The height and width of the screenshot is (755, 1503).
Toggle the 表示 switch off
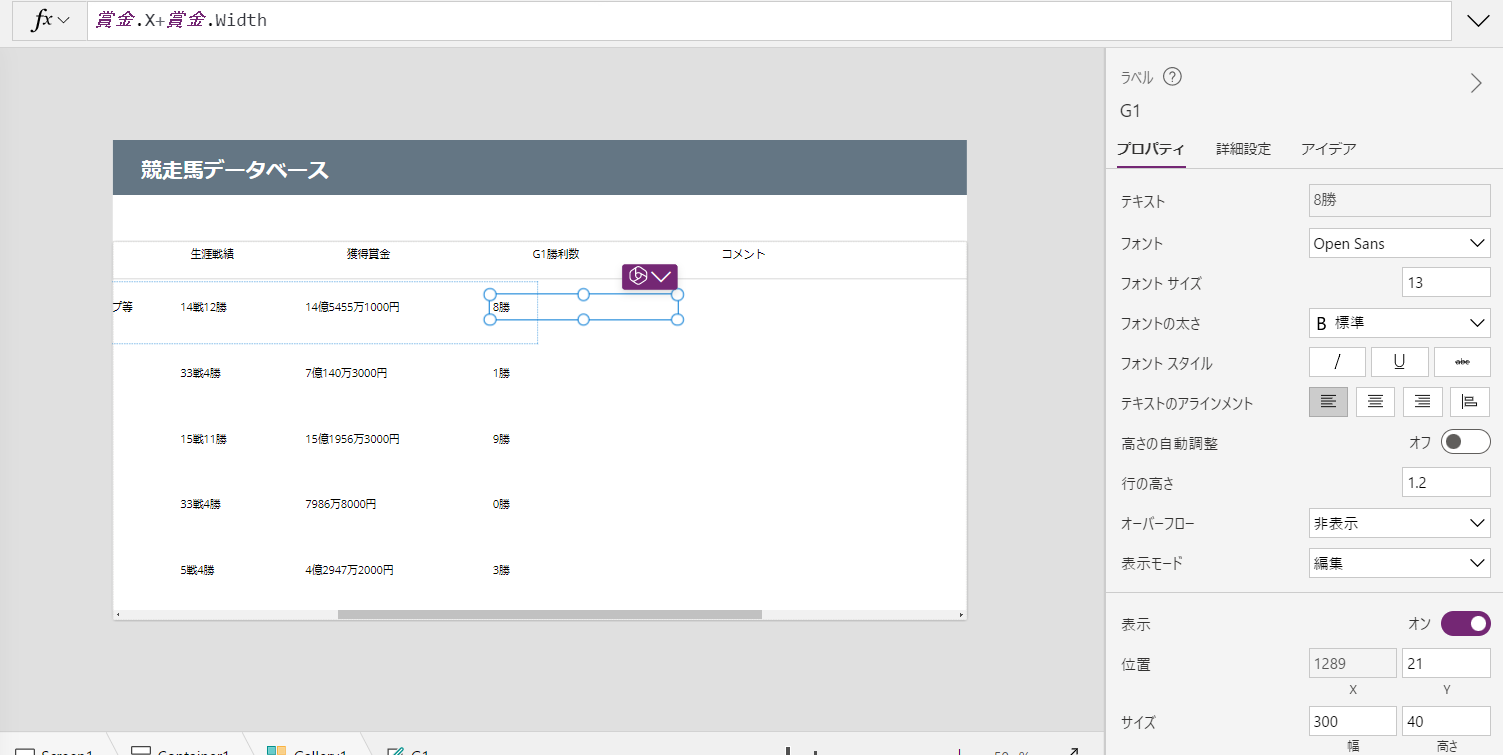coord(1466,624)
